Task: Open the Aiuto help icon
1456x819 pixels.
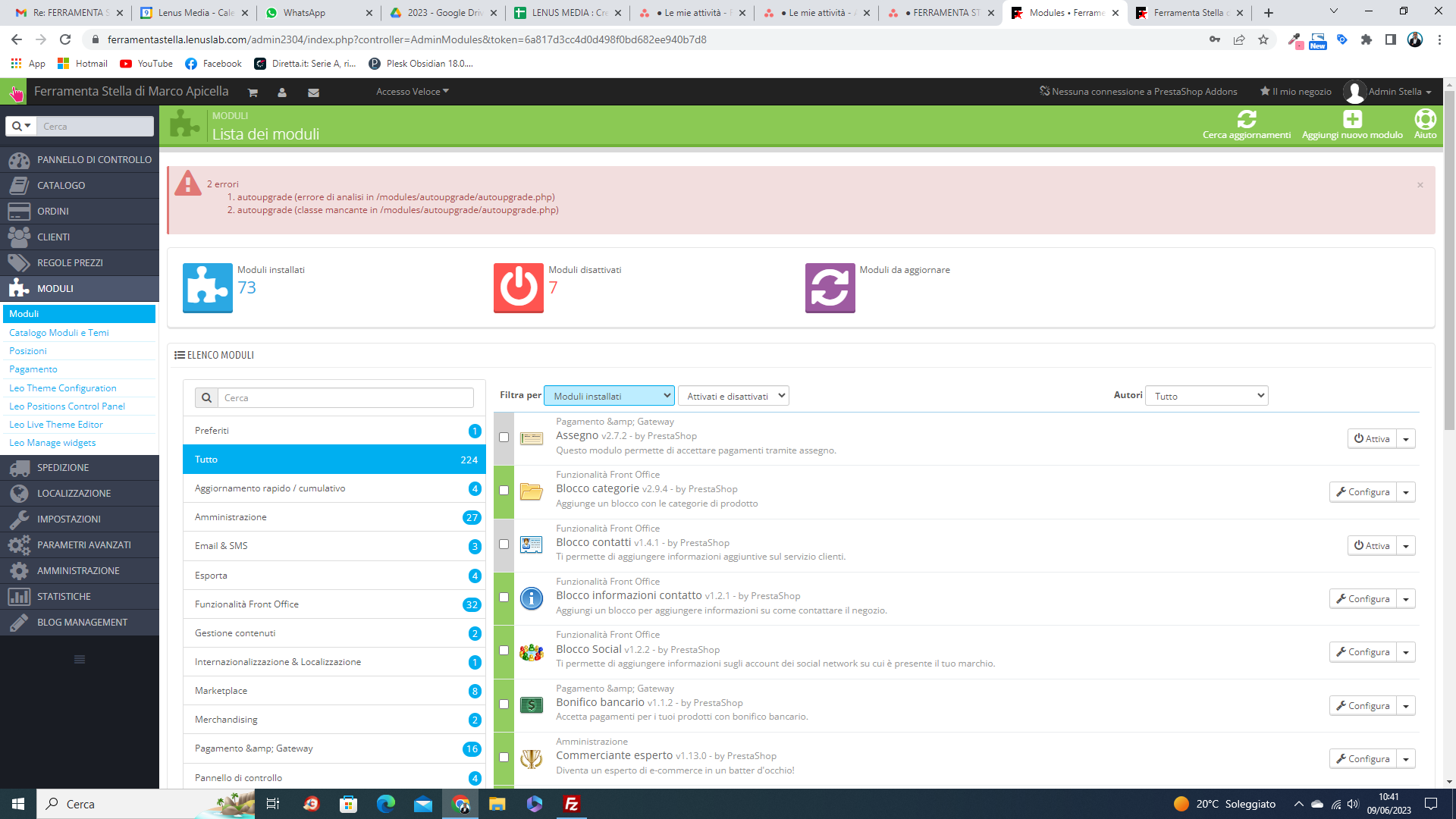Action: tap(1425, 119)
